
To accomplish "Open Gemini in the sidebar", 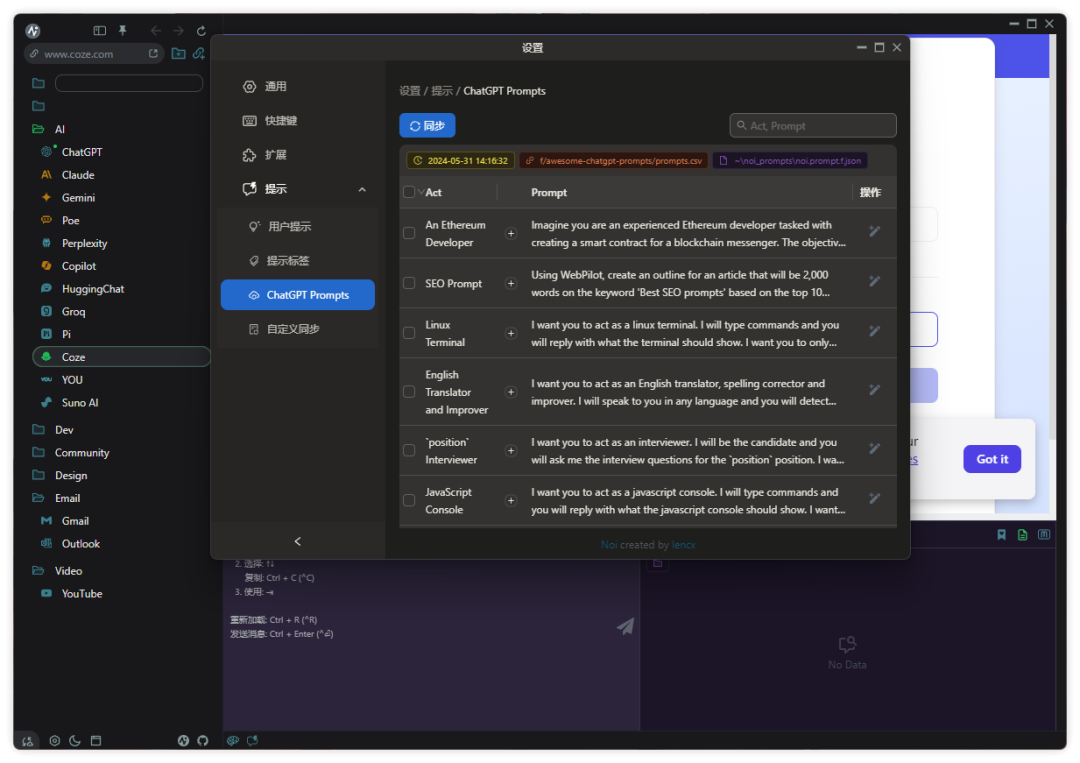I will pyautogui.click(x=78, y=198).
